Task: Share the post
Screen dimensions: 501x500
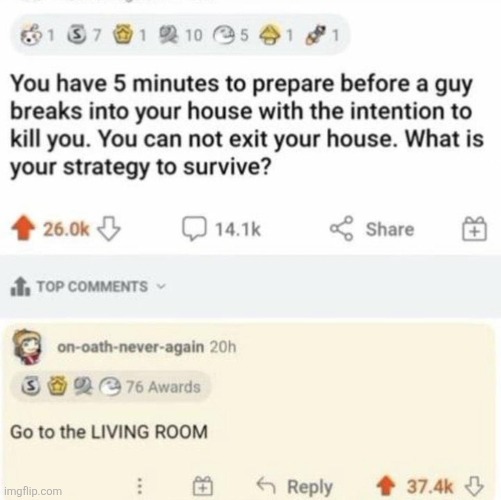Action: [x=372, y=229]
